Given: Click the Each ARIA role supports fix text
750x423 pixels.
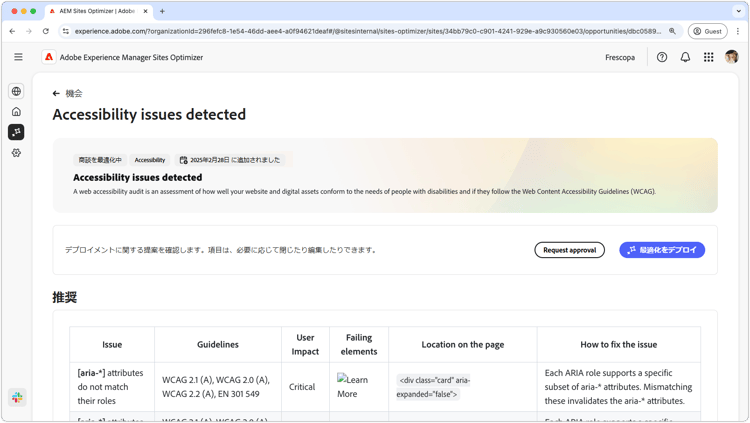Looking at the screenshot, I should pos(618,387).
